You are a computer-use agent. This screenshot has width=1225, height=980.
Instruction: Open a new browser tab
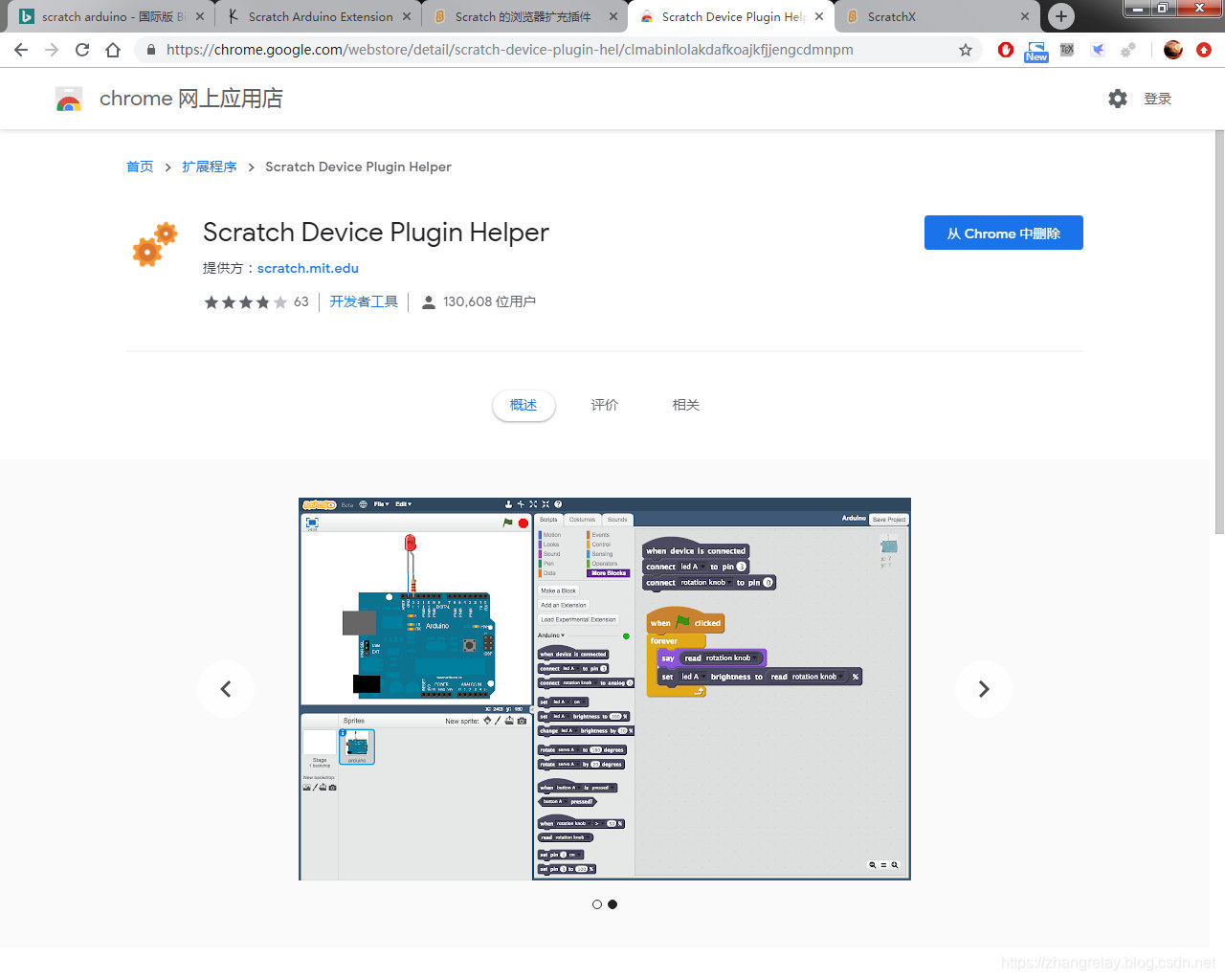1060,16
